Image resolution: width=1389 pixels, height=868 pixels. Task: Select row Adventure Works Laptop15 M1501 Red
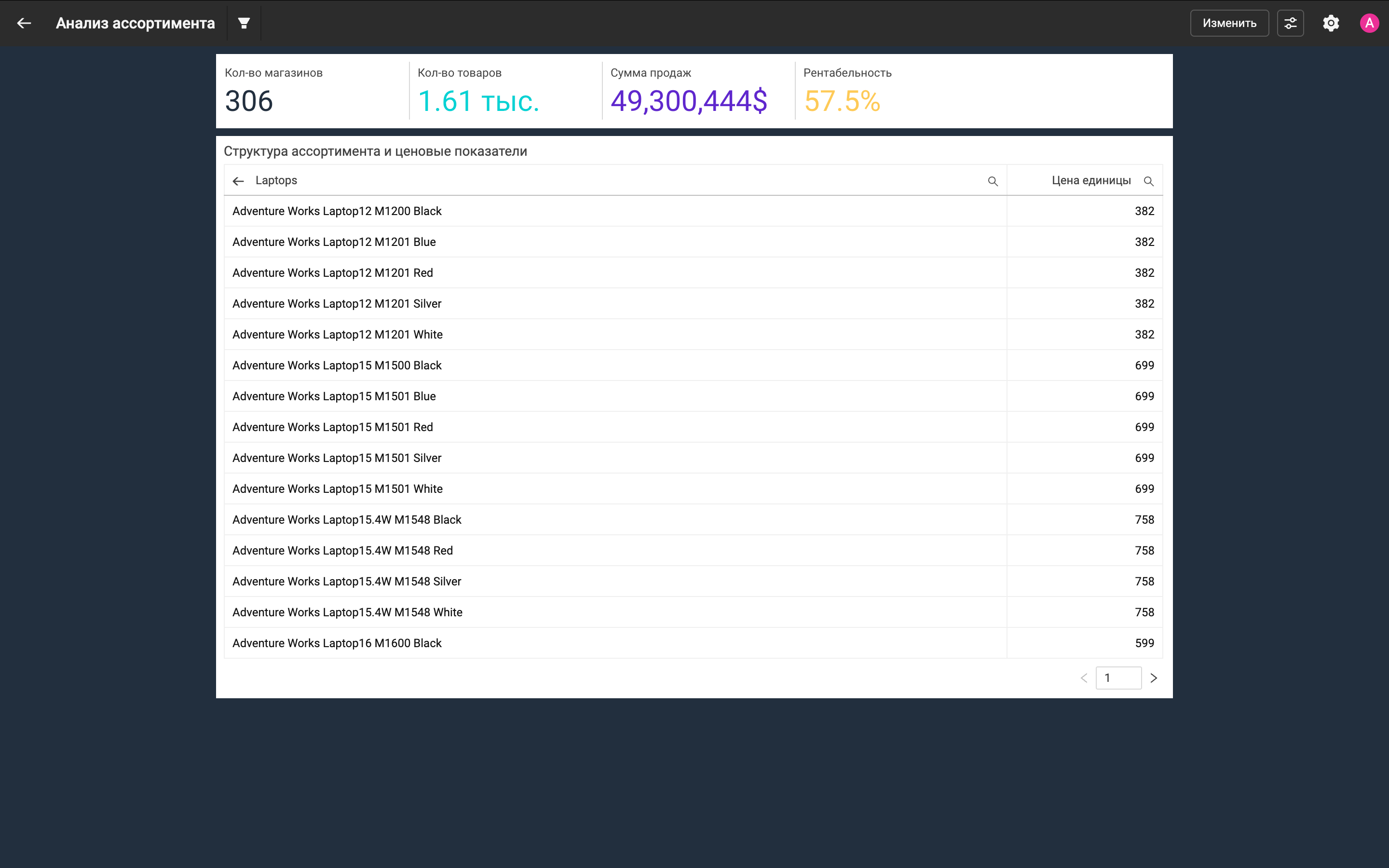(x=694, y=427)
